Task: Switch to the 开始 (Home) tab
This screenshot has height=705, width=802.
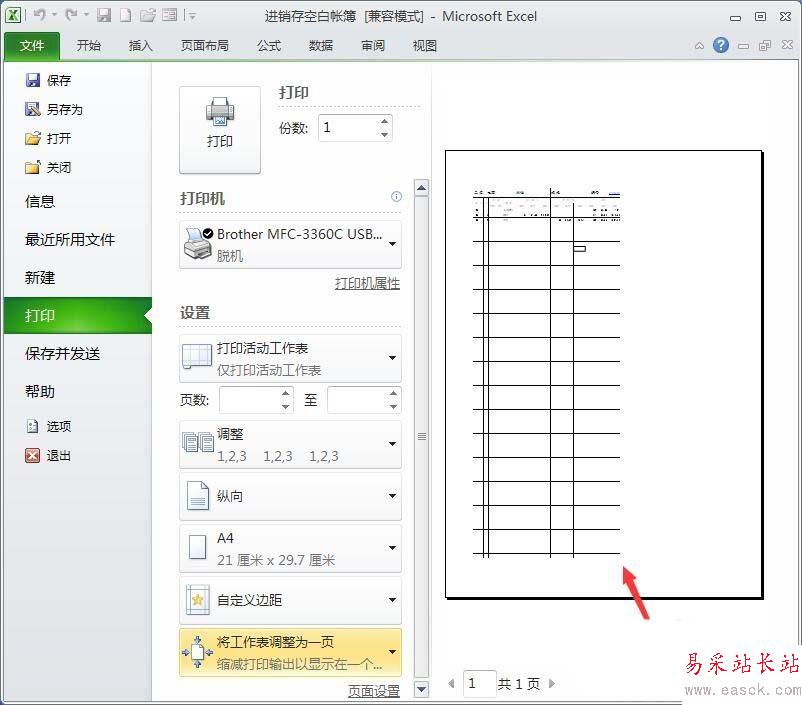Action: pyautogui.click(x=88, y=46)
